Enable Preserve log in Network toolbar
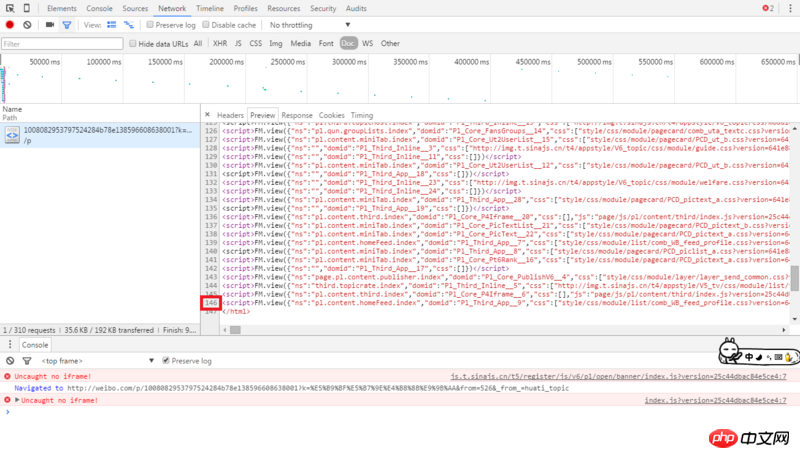 tap(150, 24)
